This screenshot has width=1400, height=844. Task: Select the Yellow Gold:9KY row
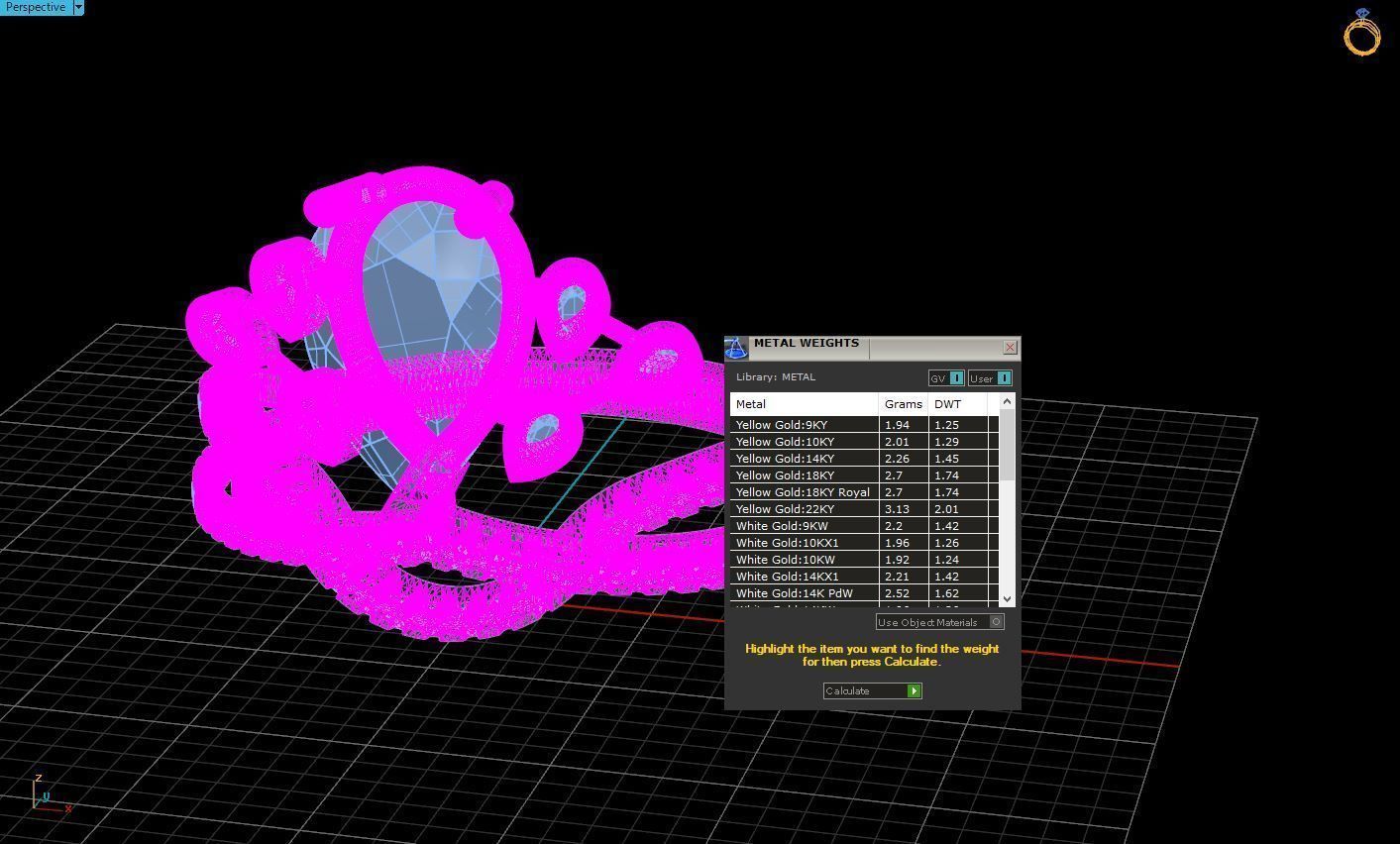pyautogui.click(x=864, y=425)
